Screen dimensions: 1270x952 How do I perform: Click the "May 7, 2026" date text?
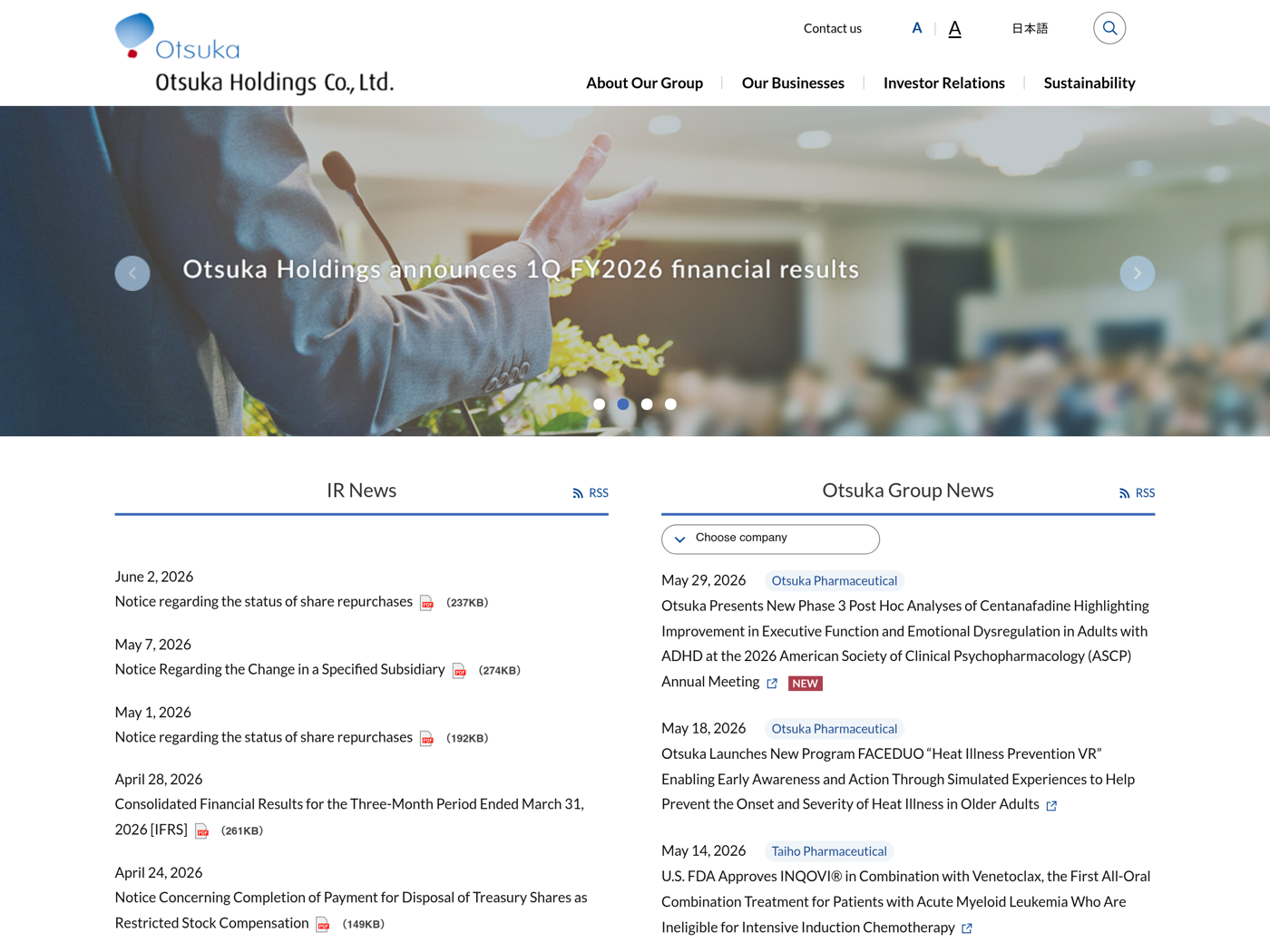(153, 645)
